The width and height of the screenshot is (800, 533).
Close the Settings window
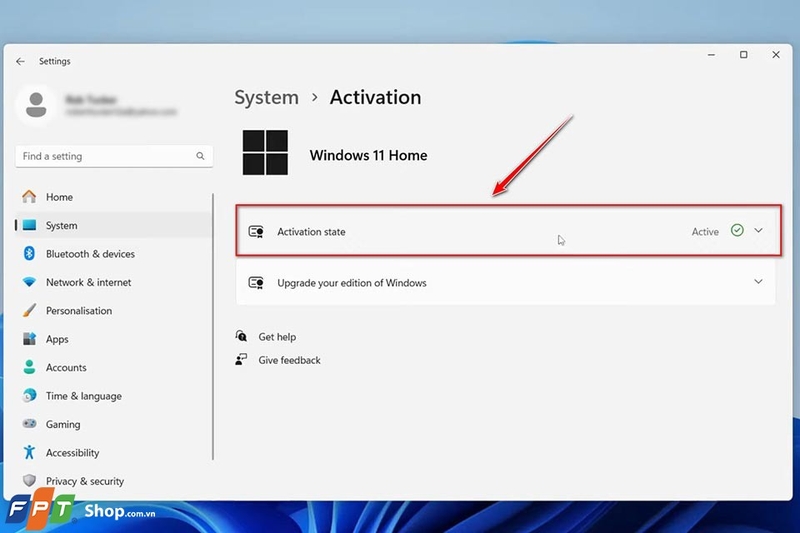776,55
